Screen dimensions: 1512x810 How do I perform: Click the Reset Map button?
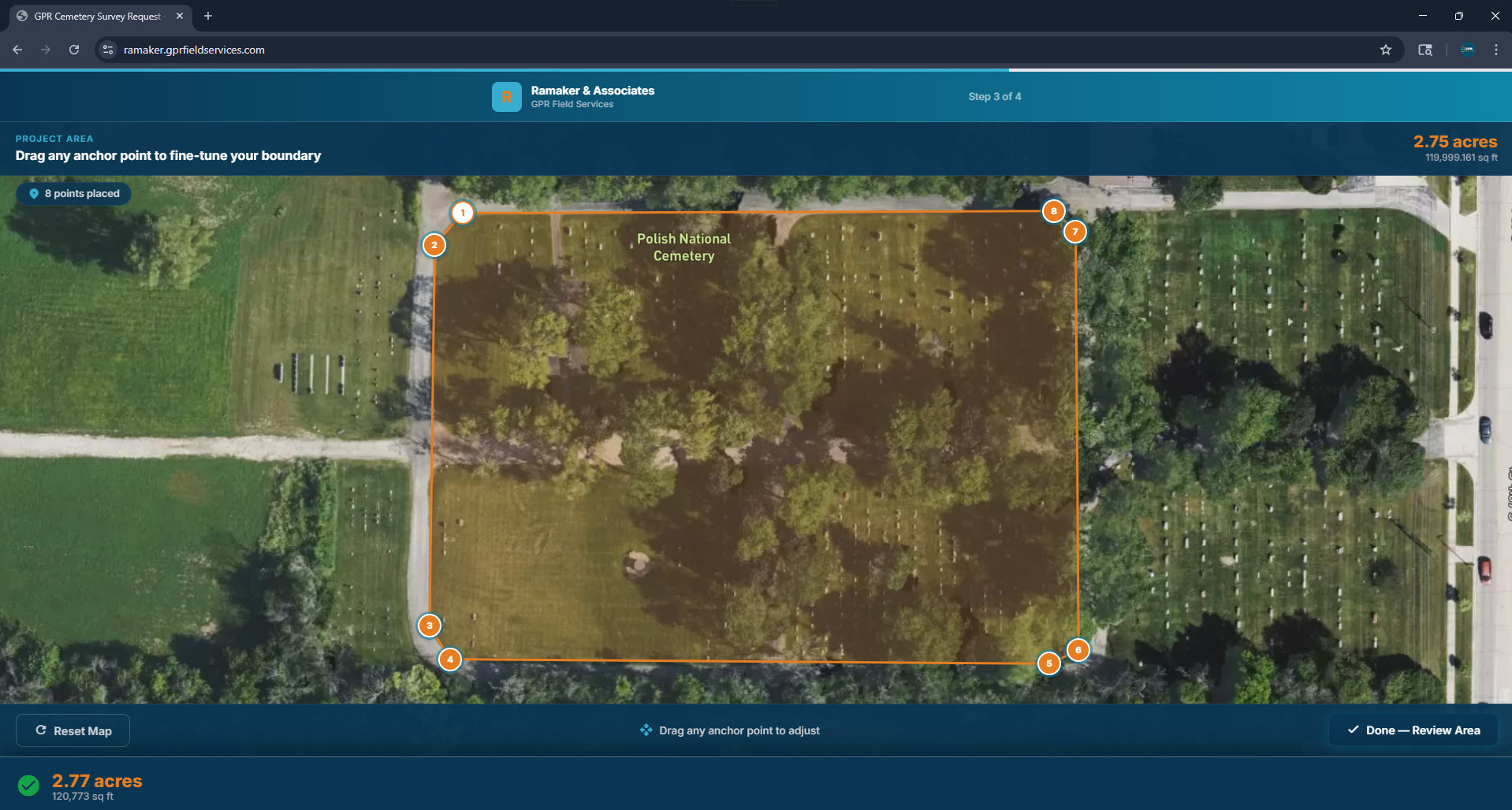(x=73, y=730)
